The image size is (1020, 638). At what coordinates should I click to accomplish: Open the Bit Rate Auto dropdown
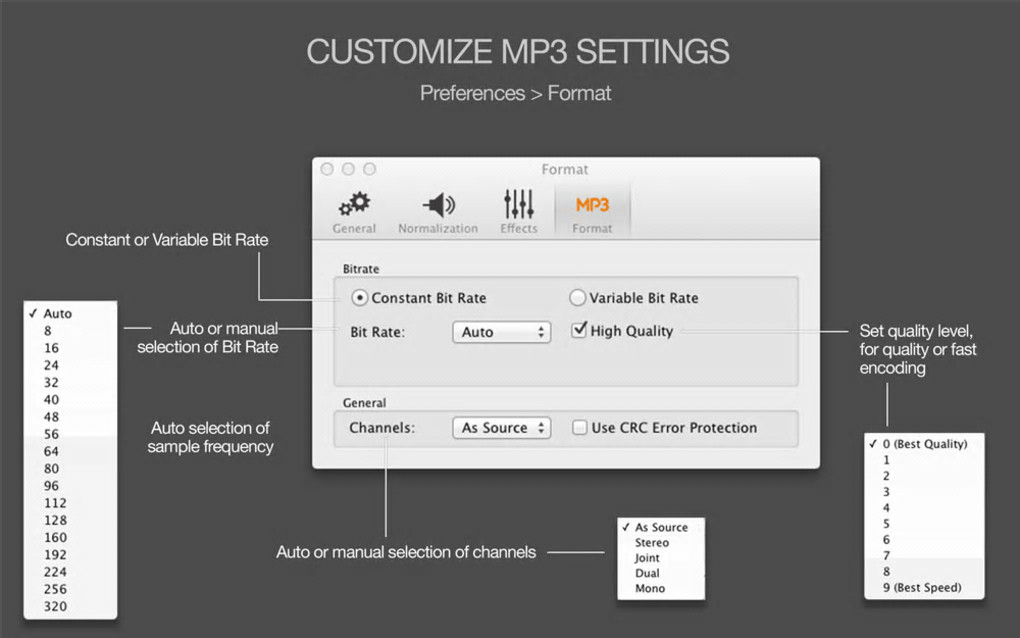click(x=502, y=332)
